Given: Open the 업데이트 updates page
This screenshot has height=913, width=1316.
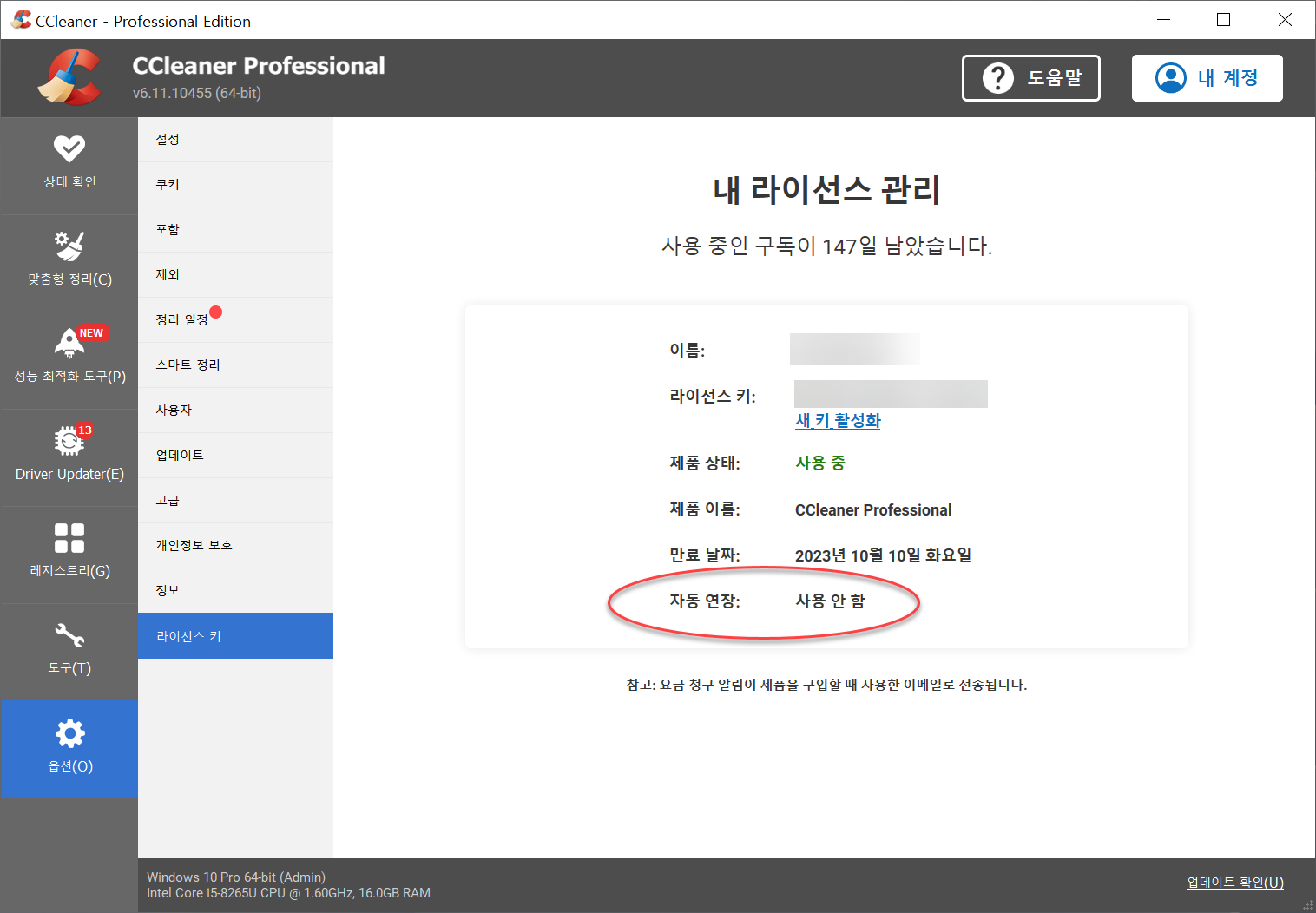Looking at the screenshot, I should coord(235,456).
